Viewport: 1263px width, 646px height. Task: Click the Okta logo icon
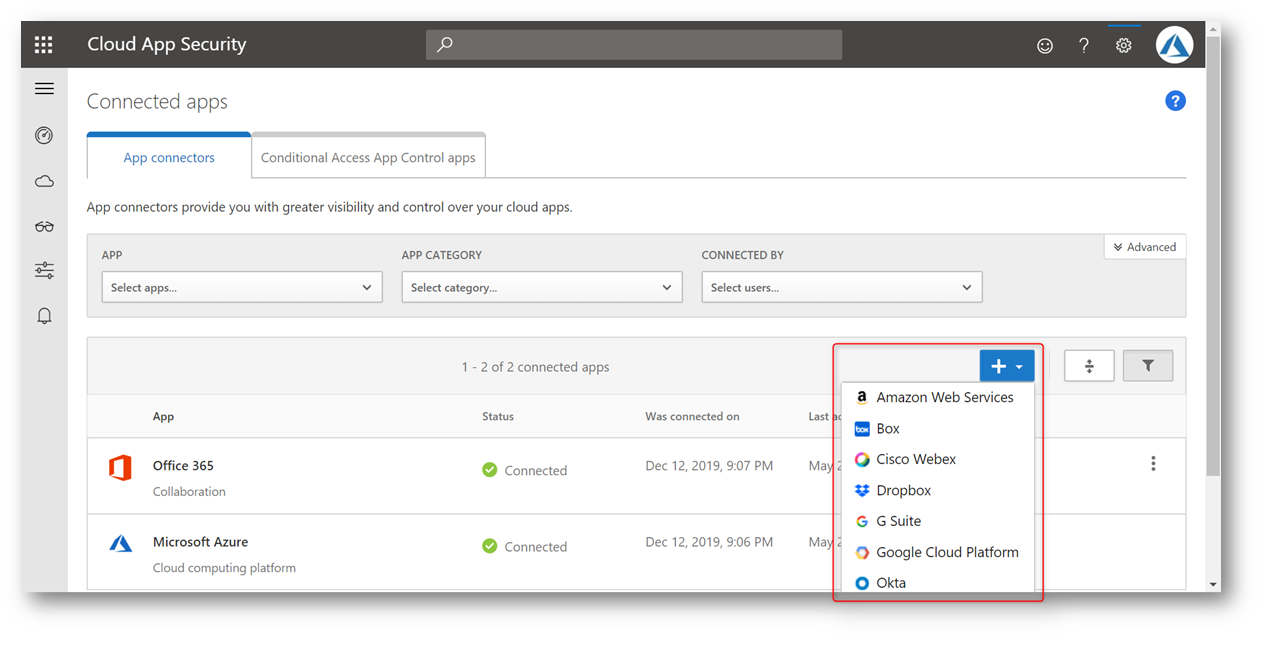pyautogui.click(x=862, y=583)
